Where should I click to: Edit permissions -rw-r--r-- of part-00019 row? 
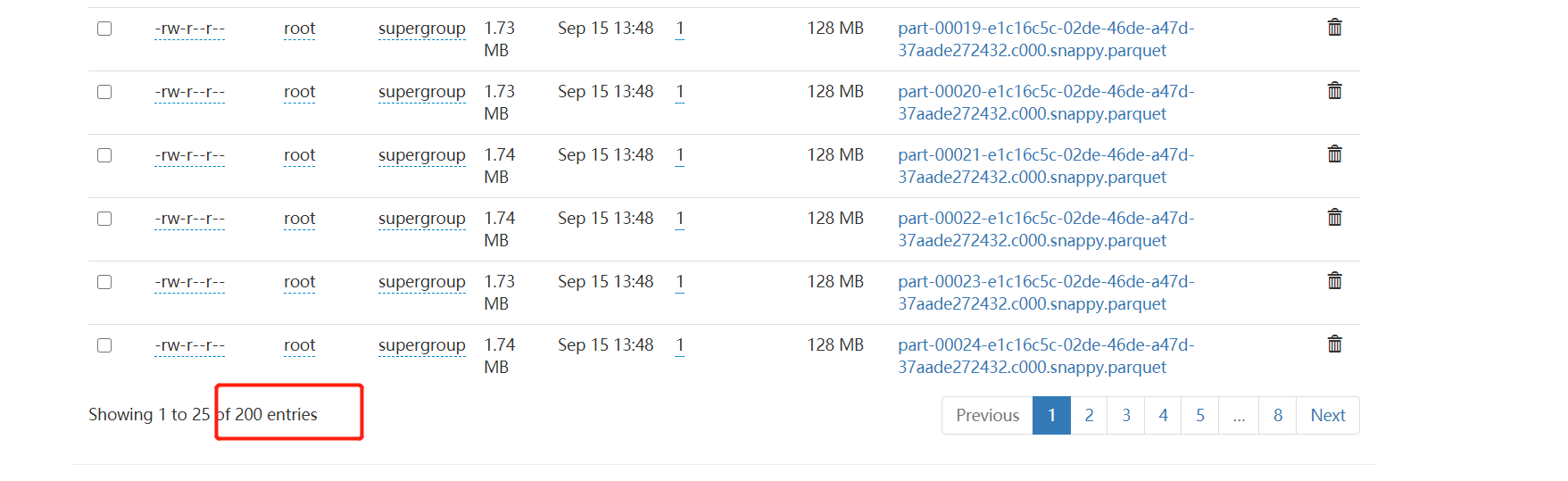[x=189, y=29]
